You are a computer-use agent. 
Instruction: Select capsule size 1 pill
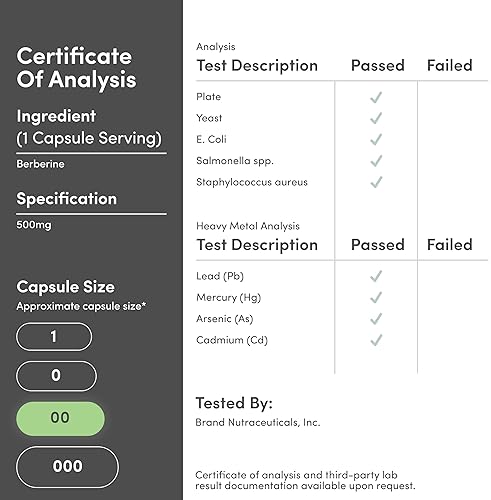pyautogui.click(x=54, y=337)
